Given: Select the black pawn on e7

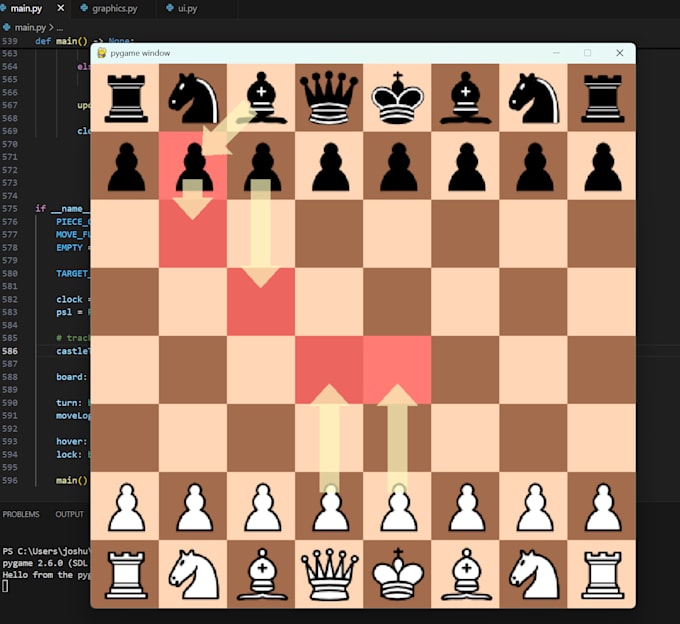Looking at the screenshot, I should (x=398, y=167).
